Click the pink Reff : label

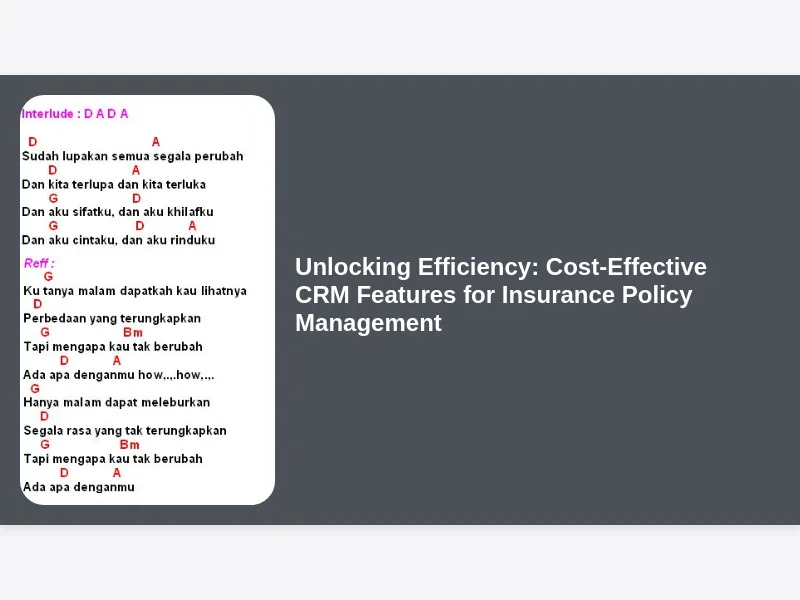[x=39, y=263]
